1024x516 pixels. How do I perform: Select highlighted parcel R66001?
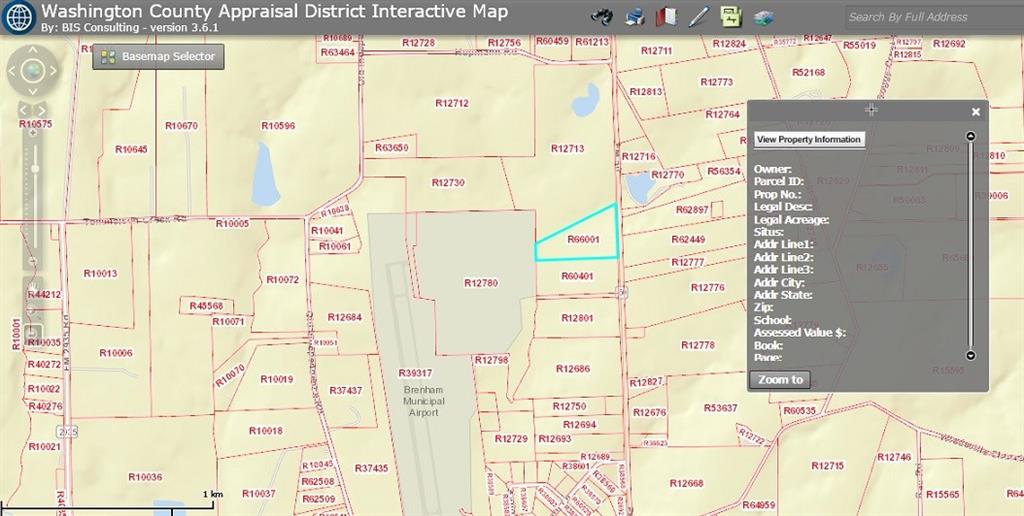(x=583, y=239)
